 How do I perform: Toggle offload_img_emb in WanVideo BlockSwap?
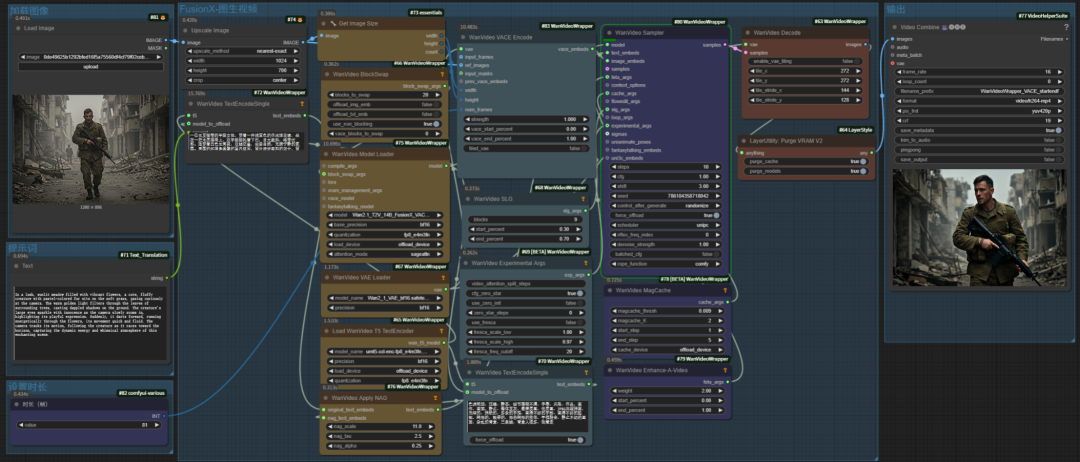384,104
